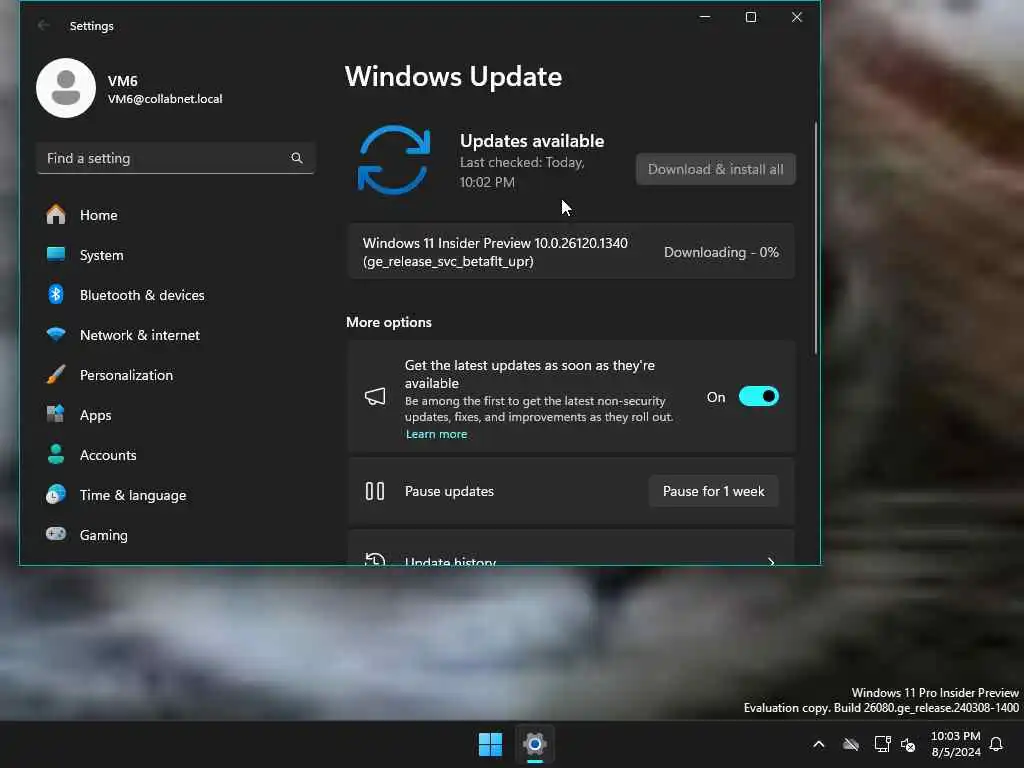Image resolution: width=1024 pixels, height=768 pixels.
Task: Click Download & install all button
Action: (x=716, y=169)
